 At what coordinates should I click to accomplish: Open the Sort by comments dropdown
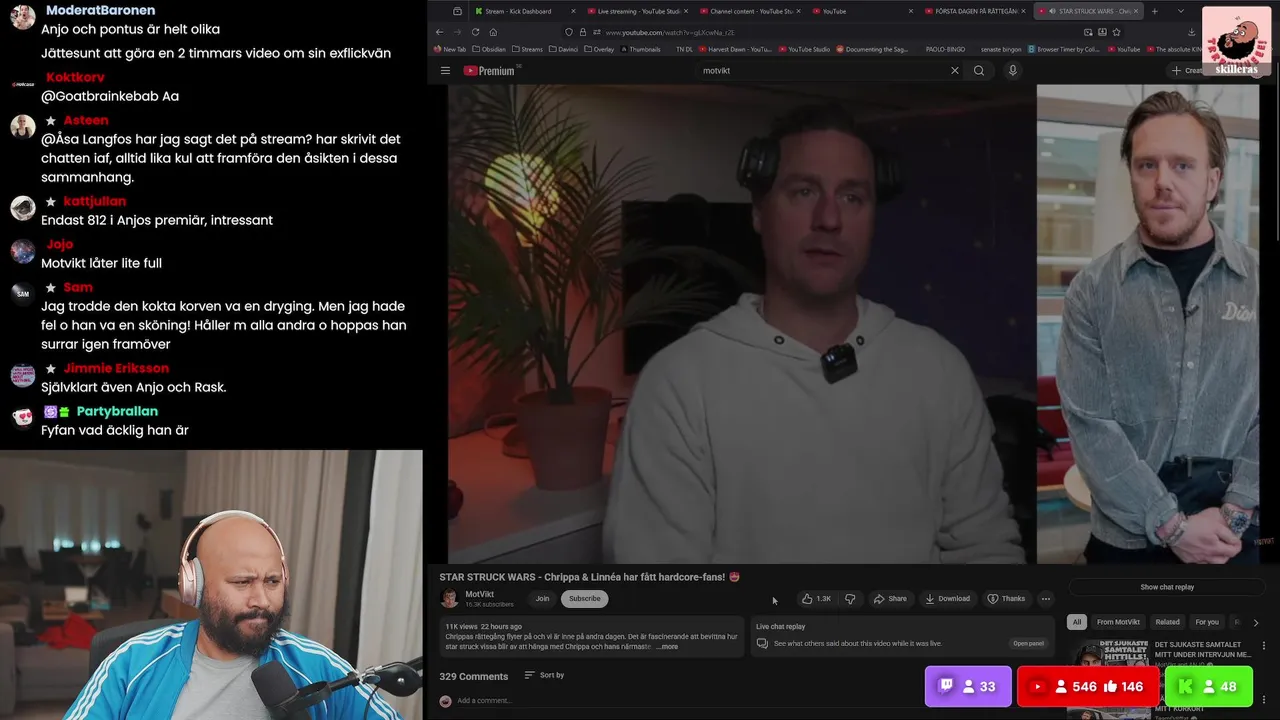pos(545,676)
